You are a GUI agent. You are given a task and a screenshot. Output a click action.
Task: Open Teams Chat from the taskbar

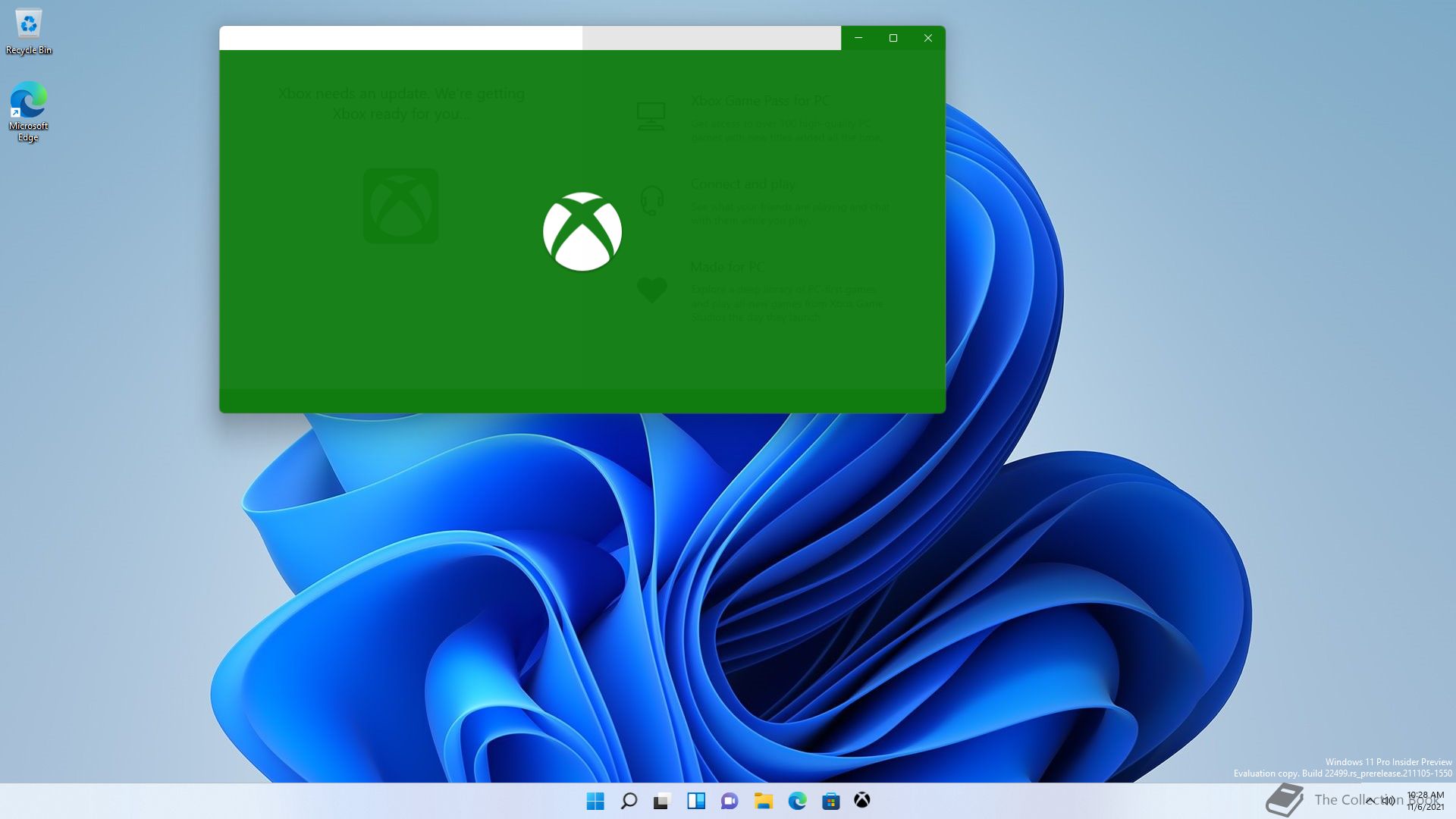click(730, 801)
